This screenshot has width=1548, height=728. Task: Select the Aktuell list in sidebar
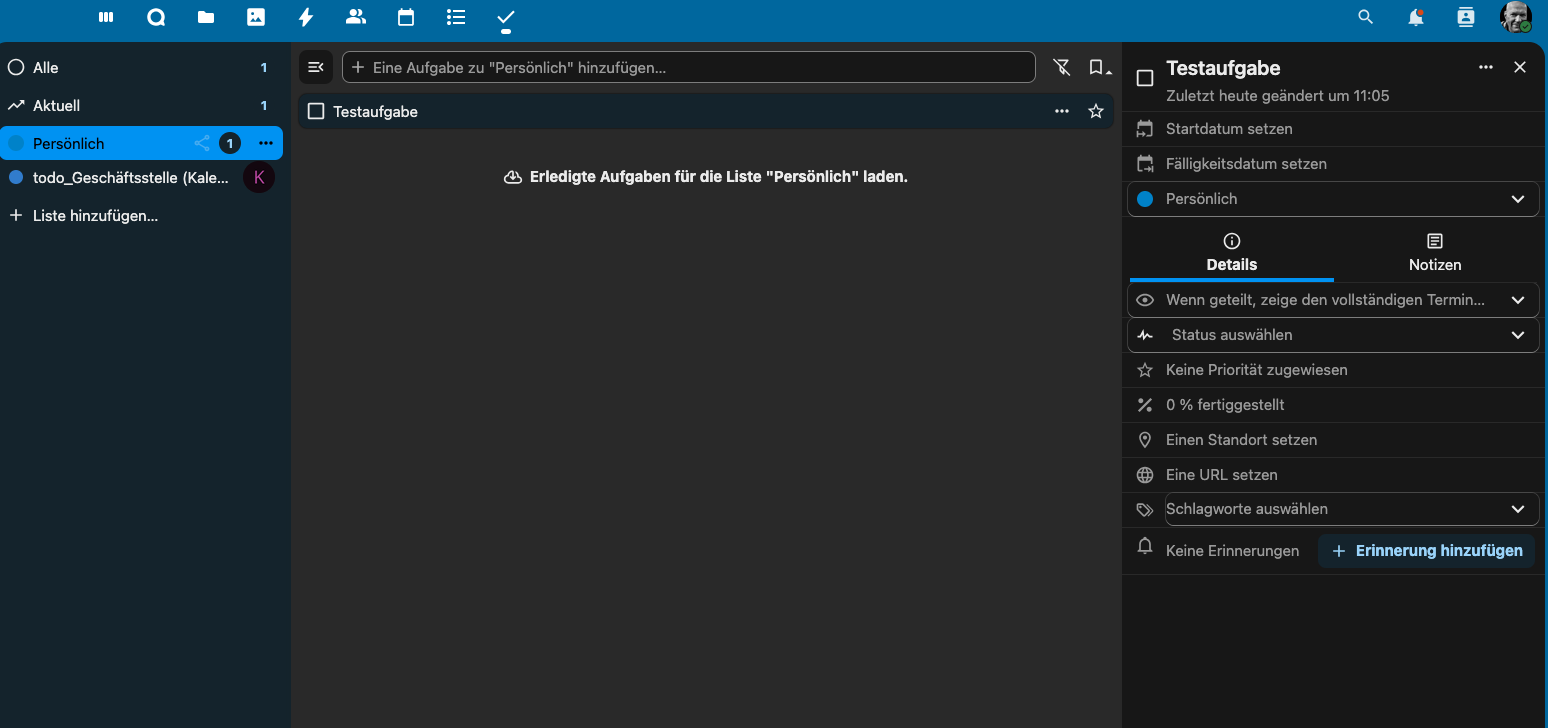click(56, 105)
